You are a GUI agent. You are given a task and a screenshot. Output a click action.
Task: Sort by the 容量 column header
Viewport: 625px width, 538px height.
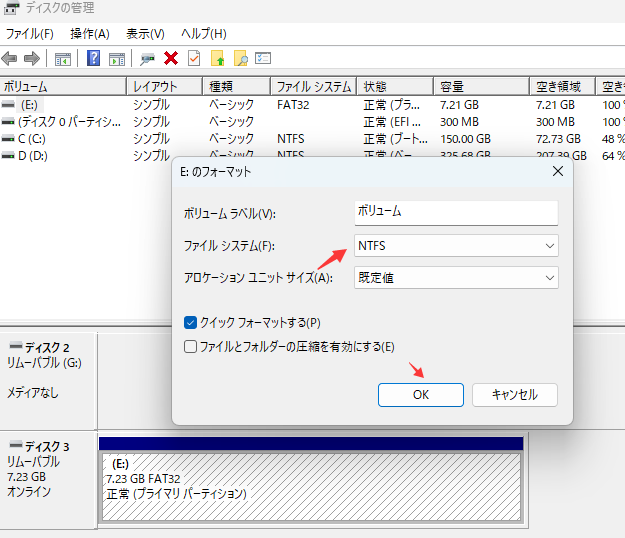tap(482, 86)
